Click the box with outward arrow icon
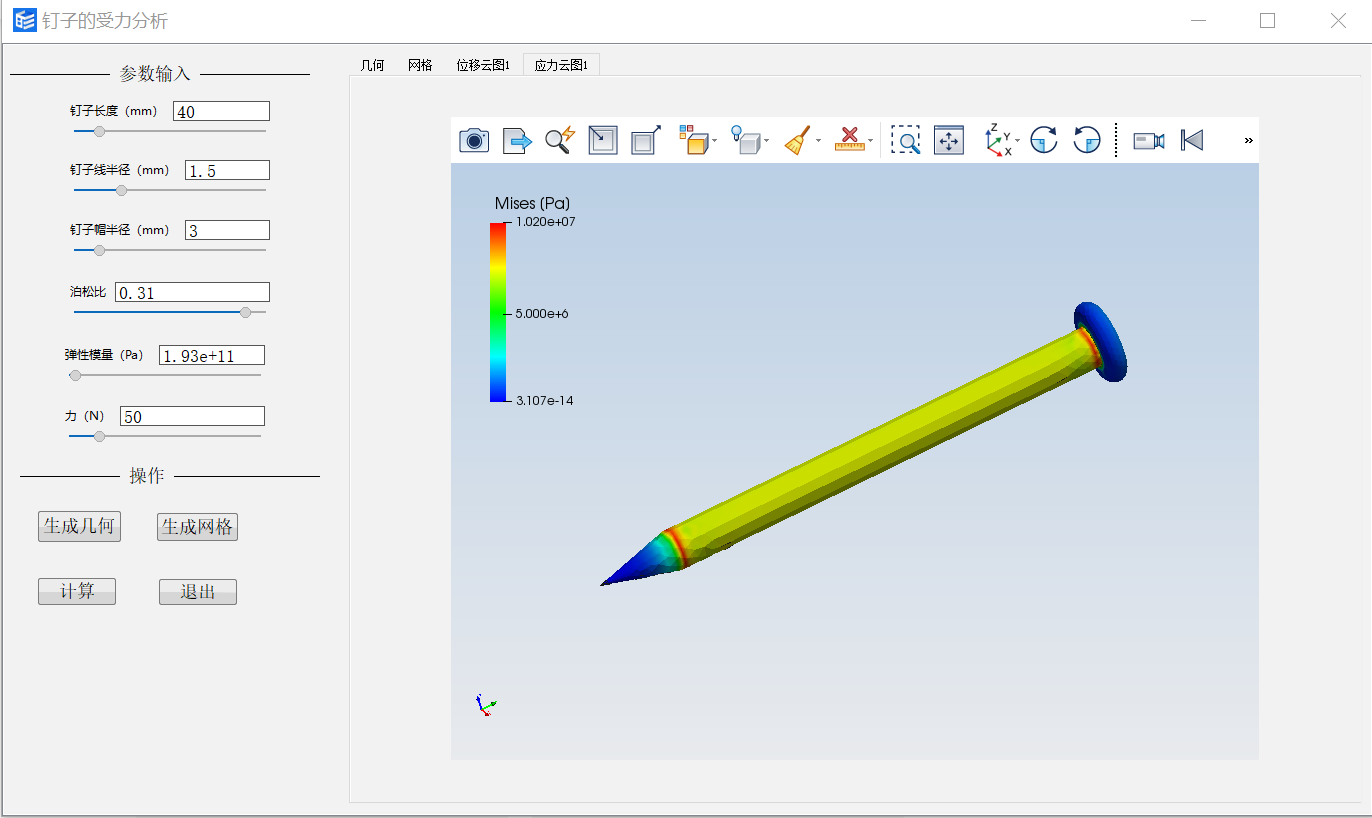The height and width of the screenshot is (818, 1372). pyautogui.click(x=646, y=141)
